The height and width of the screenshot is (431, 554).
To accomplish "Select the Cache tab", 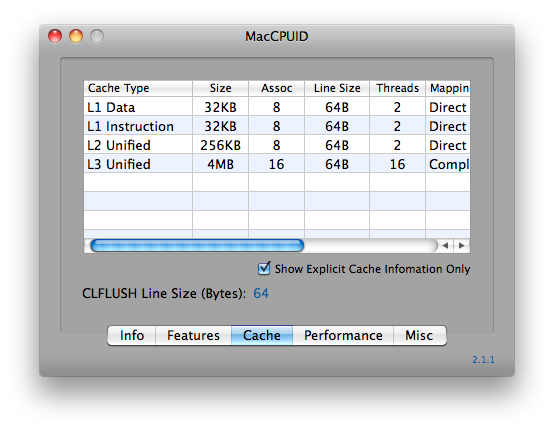I will tap(262, 335).
